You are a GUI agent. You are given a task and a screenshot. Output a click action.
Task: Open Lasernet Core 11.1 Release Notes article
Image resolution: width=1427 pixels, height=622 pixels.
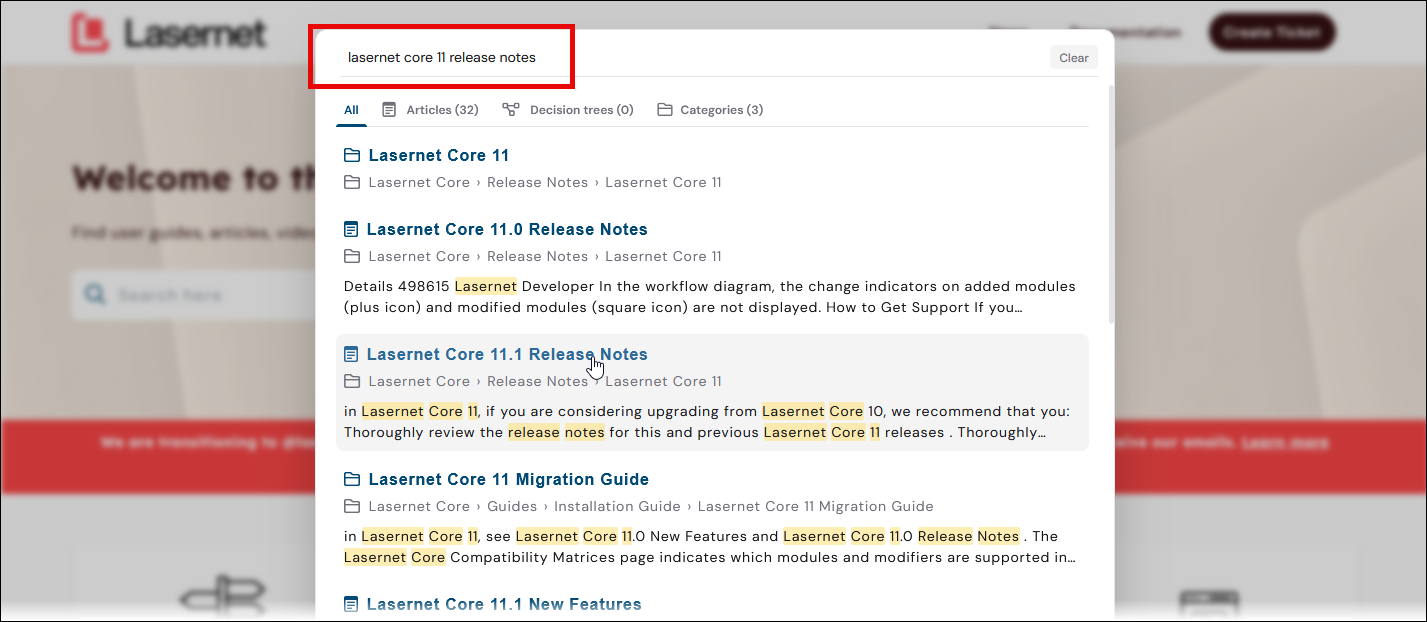coord(507,354)
